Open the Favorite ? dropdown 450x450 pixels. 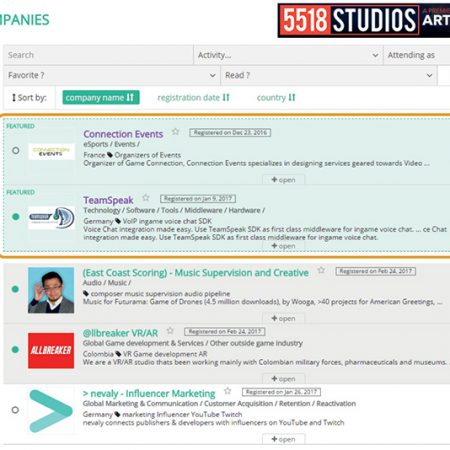coord(112,75)
